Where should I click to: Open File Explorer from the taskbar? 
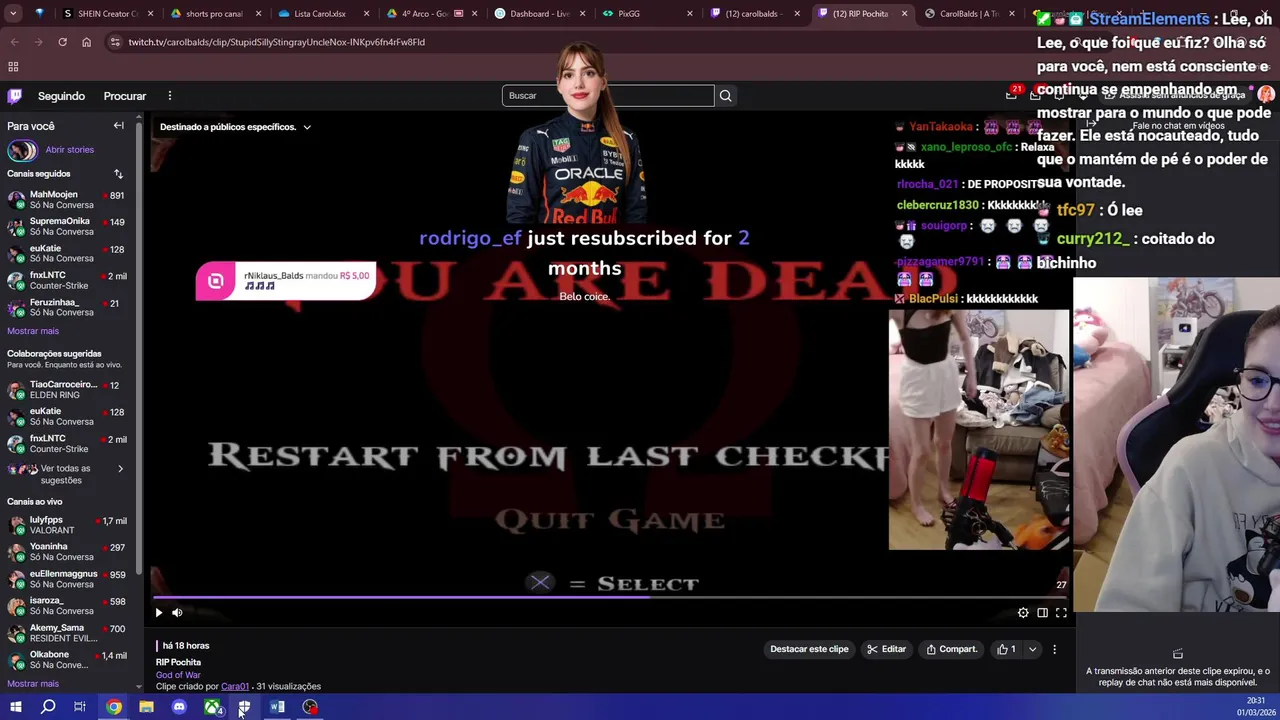coord(146,707)
